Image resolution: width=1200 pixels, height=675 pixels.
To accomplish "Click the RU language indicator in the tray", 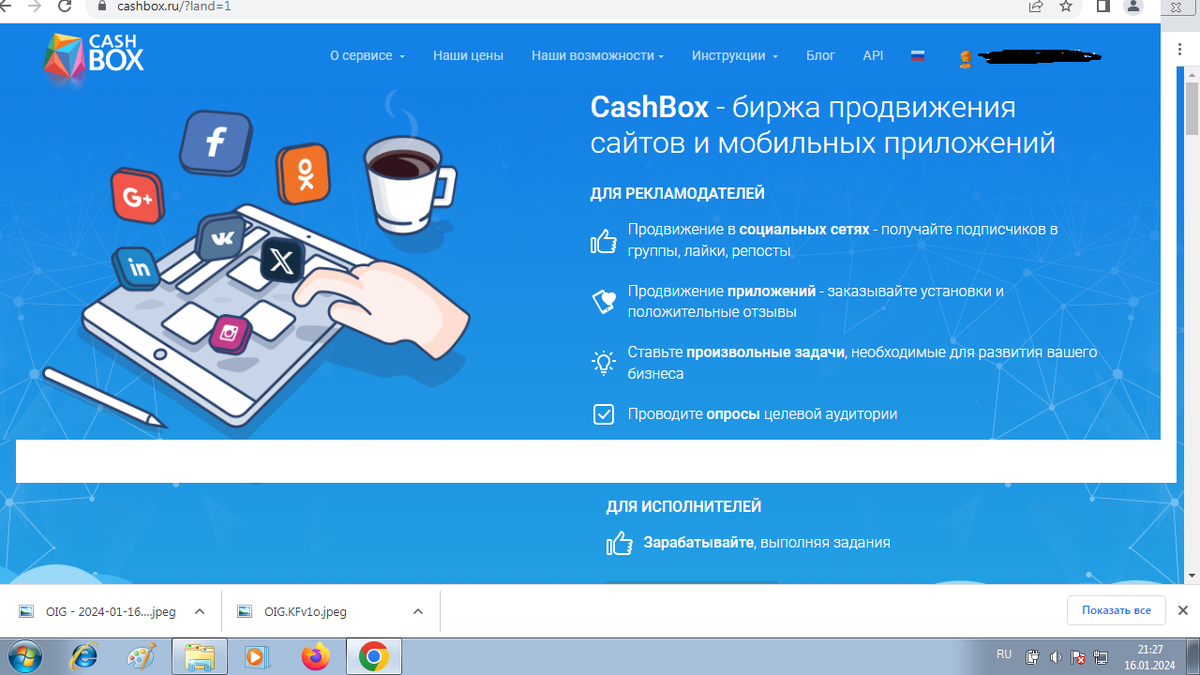I will [x=1004, y=654].
